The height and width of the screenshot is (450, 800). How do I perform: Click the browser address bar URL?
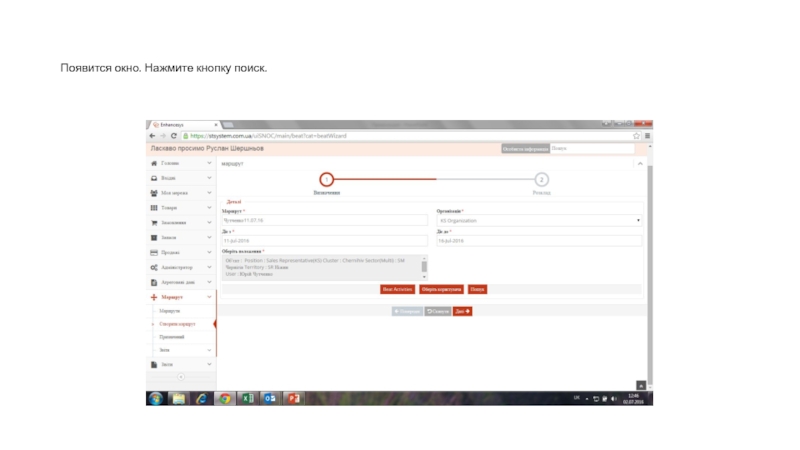click(x=268, y=136)
